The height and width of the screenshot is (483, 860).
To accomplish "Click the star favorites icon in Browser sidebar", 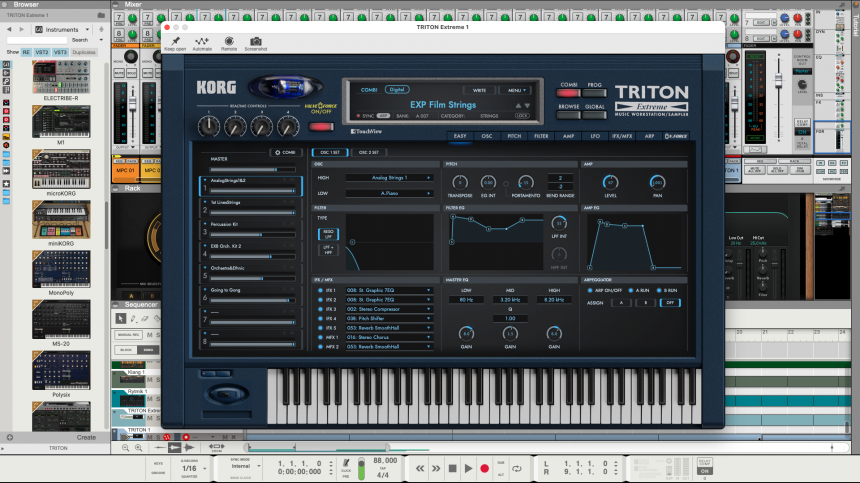I will click(6, 184).
